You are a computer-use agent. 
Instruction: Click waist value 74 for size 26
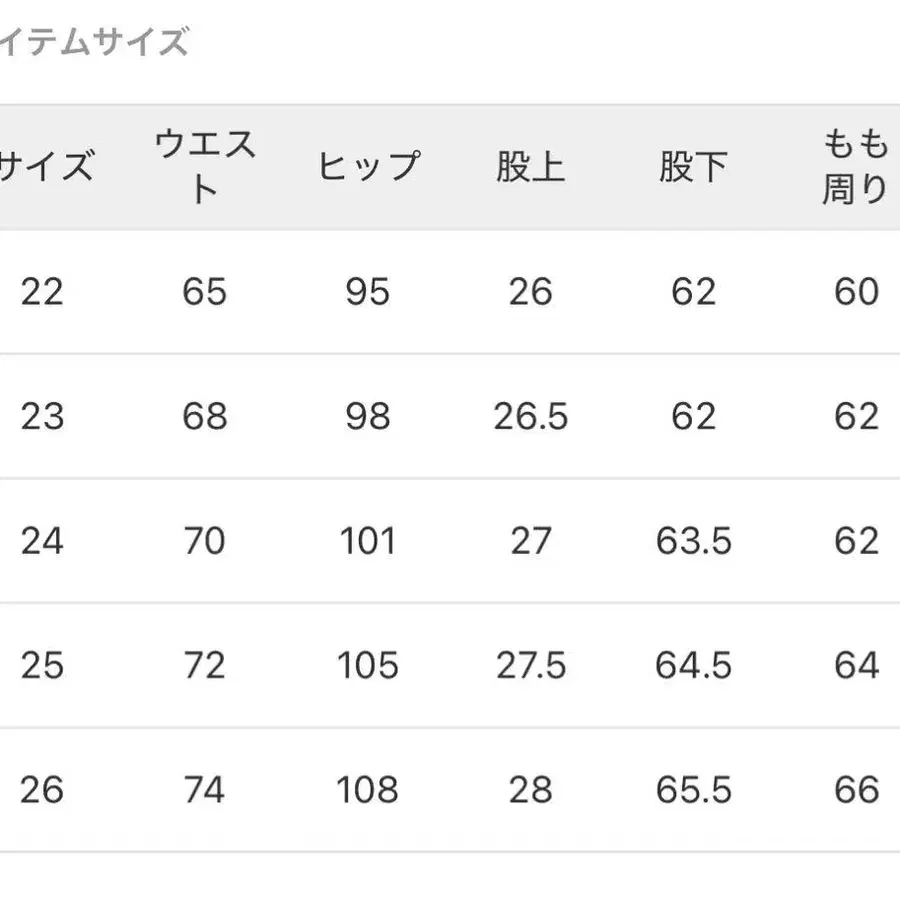pos(205,790)
